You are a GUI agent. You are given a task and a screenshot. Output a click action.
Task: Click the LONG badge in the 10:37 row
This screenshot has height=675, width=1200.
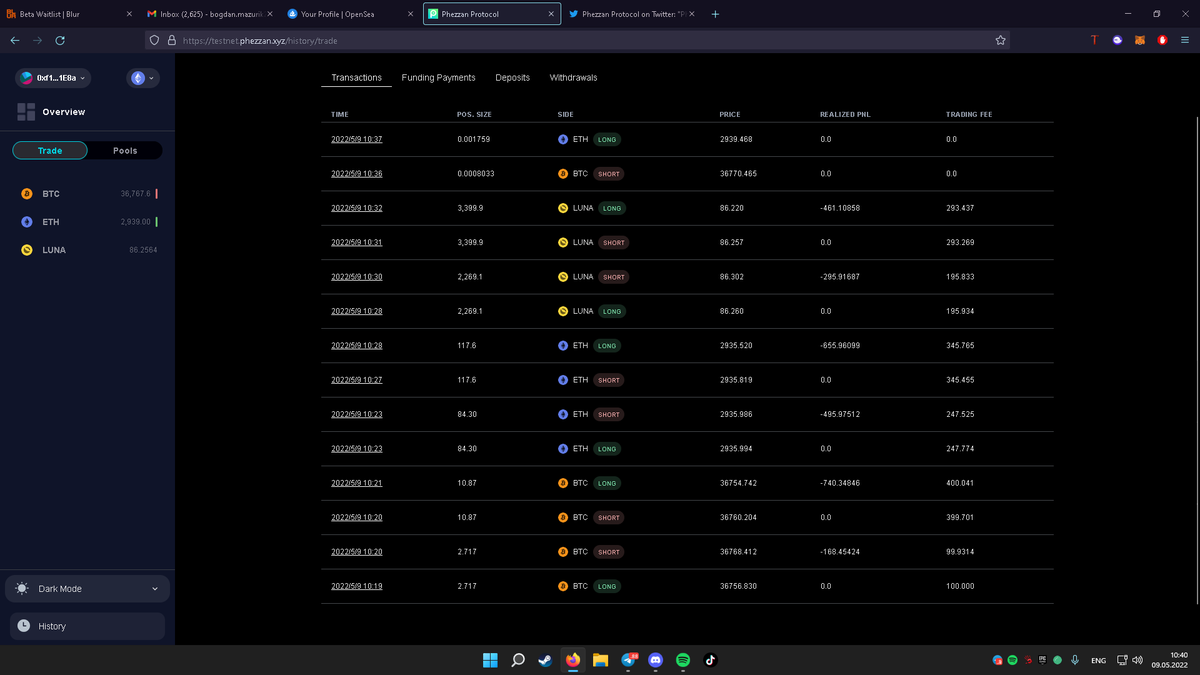click(607, 139)
